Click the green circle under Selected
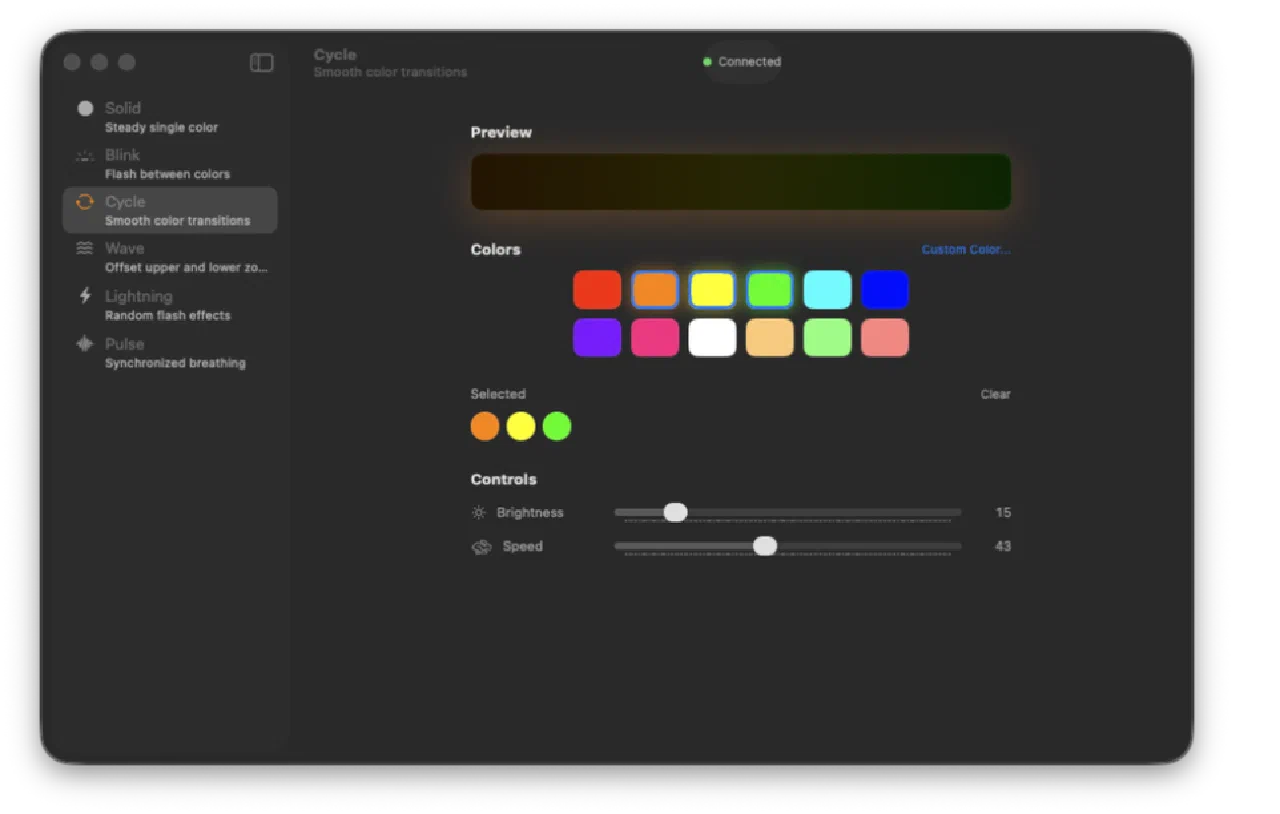The image size is (1280, 814). tap(557, 427)
